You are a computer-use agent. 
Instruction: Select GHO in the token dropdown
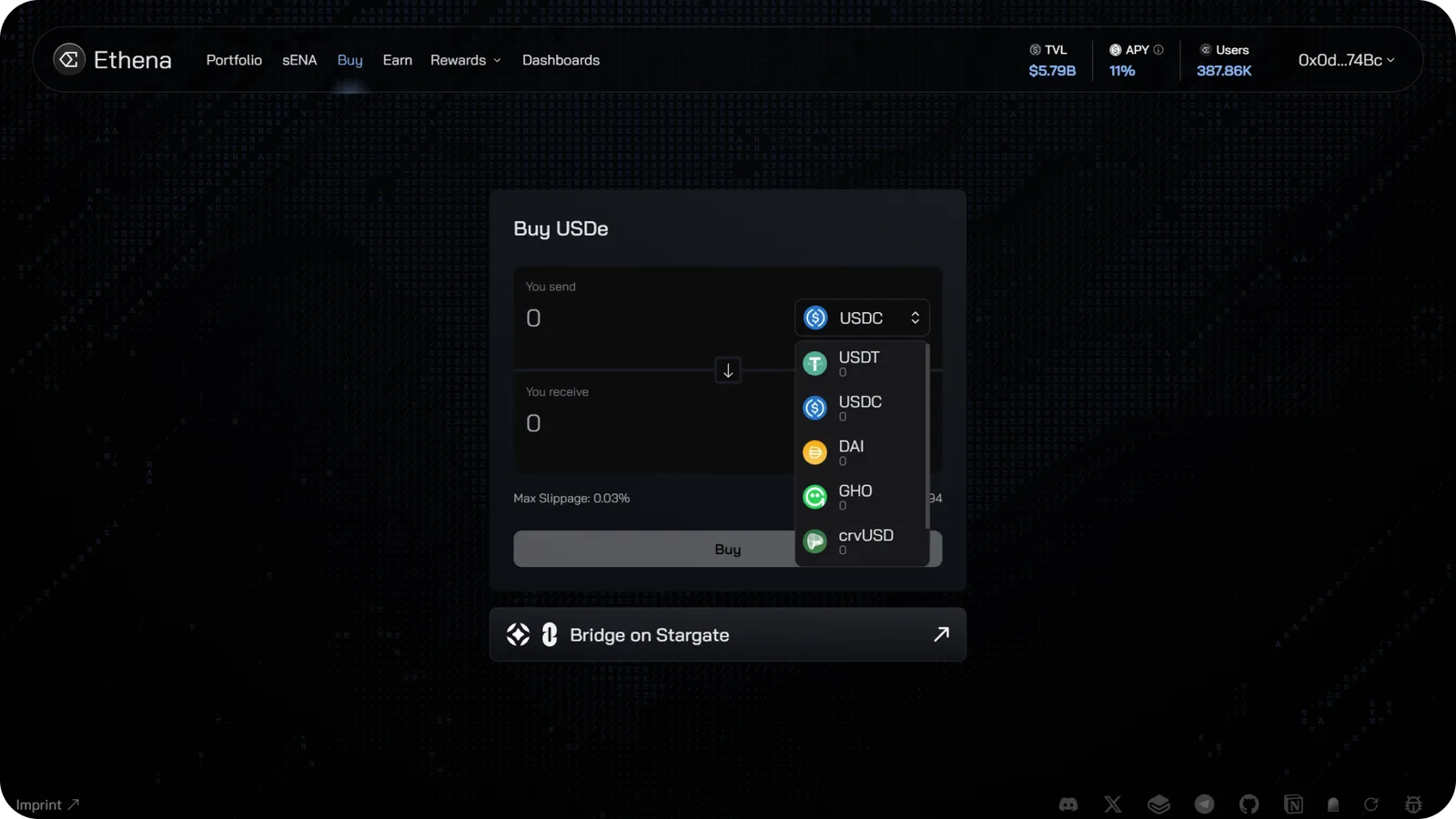coord(861,497)
